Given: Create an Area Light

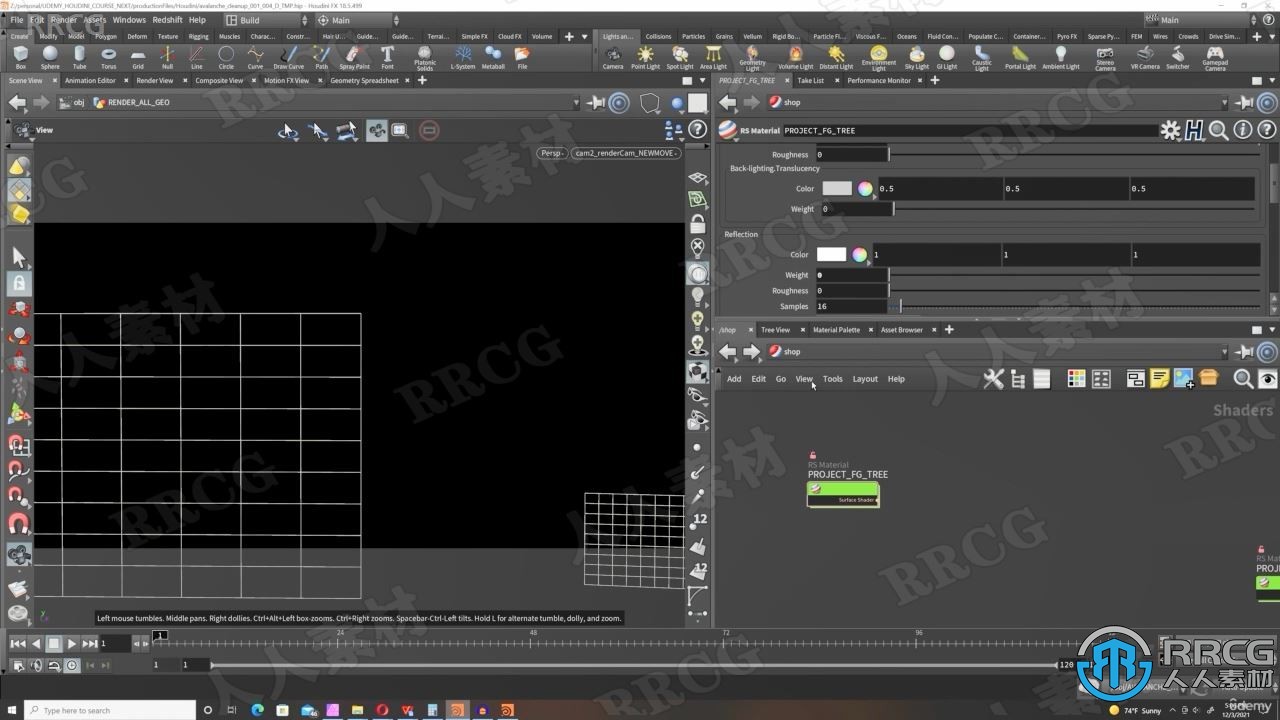Looking at the screenshot, I should pos(713,57).
